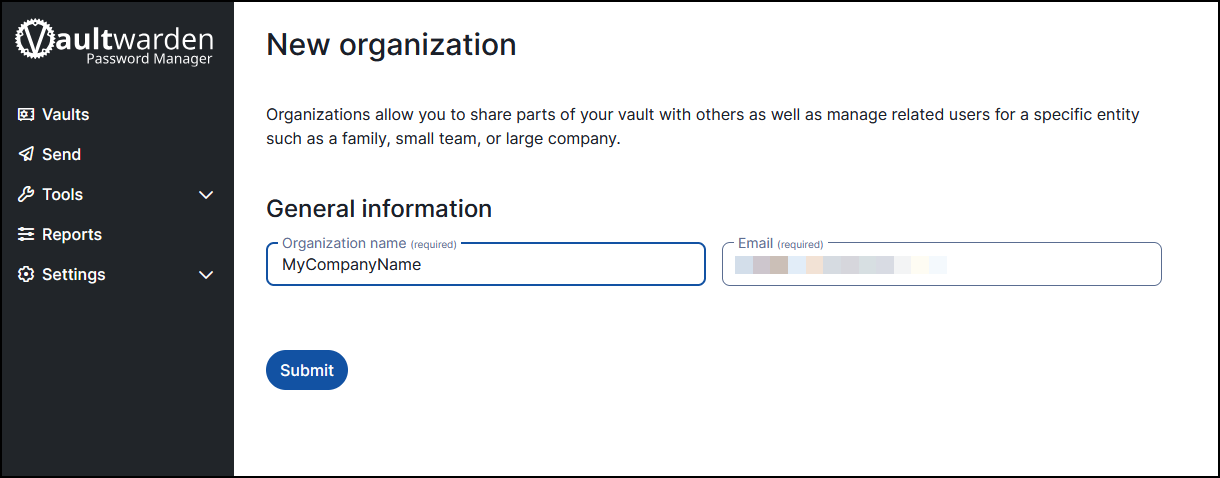
Task: Go to the Send menu label
Action: tap(61, 155)
